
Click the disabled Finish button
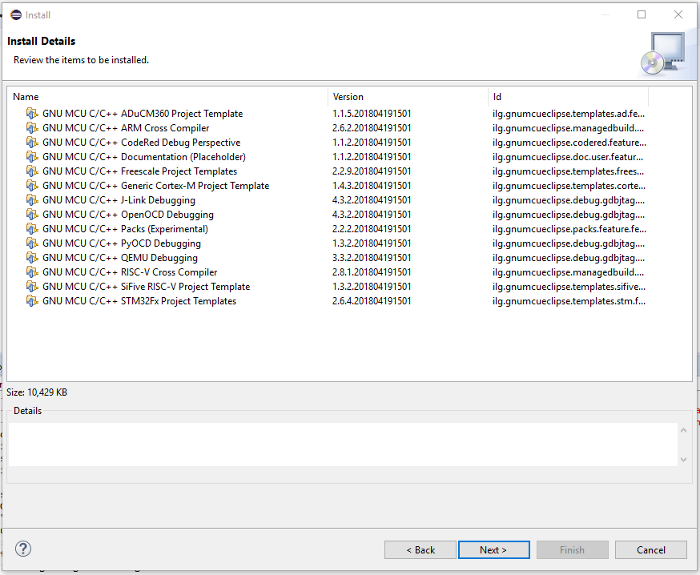572,550
